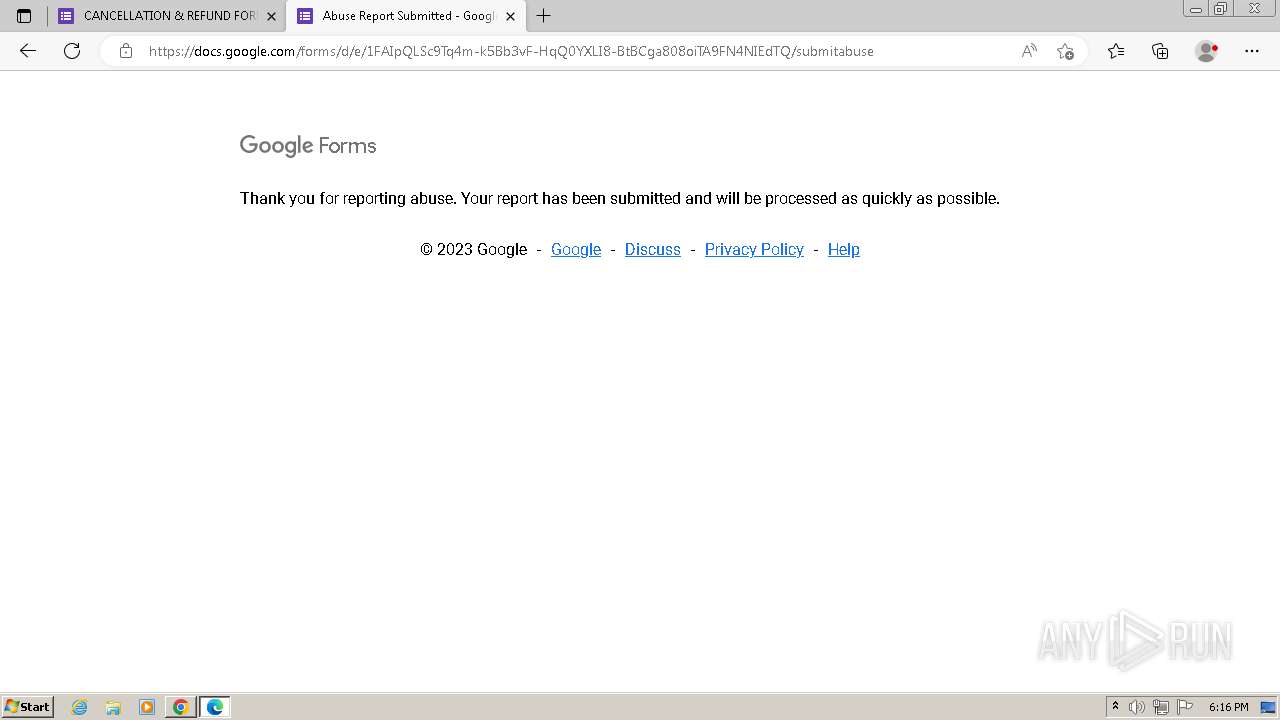Click the abuse report thank-you message
The image size is (1280, 720).
point(620,198)
